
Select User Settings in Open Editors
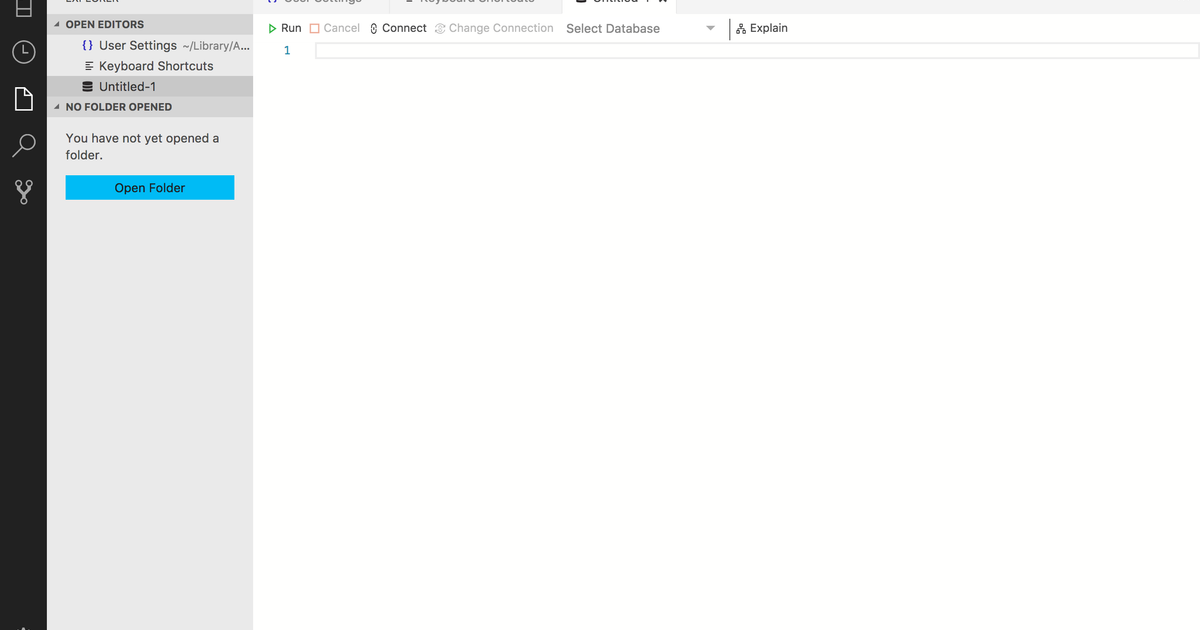point(150,45)
